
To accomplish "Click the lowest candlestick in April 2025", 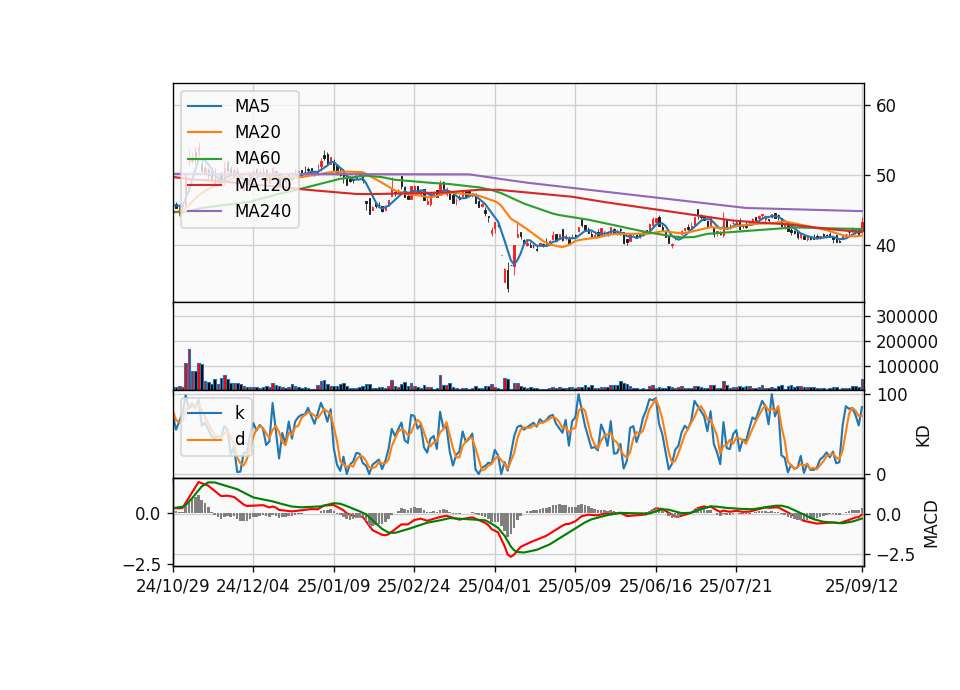I will click(x=508, y=279).
